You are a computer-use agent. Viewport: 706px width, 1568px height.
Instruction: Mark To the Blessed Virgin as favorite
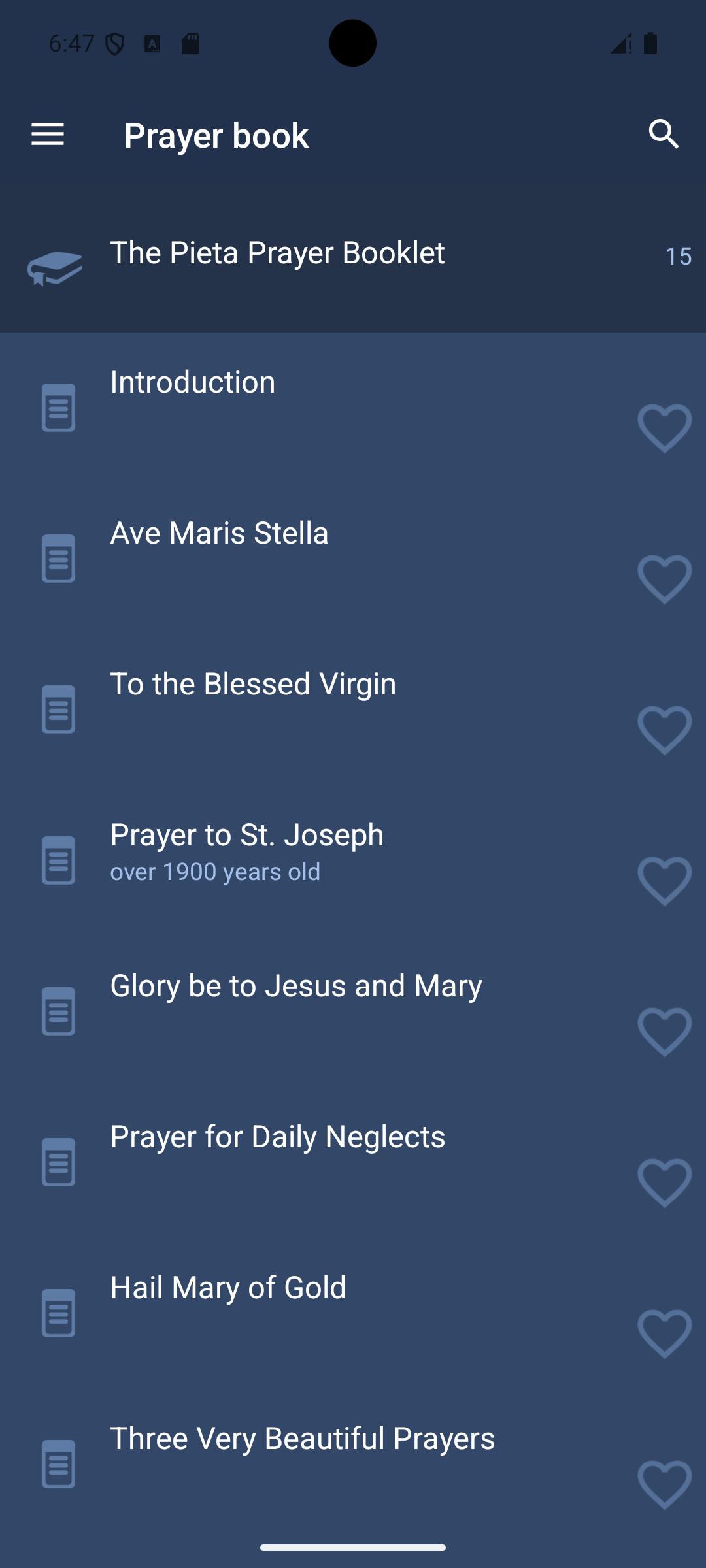tap(664, 730)
